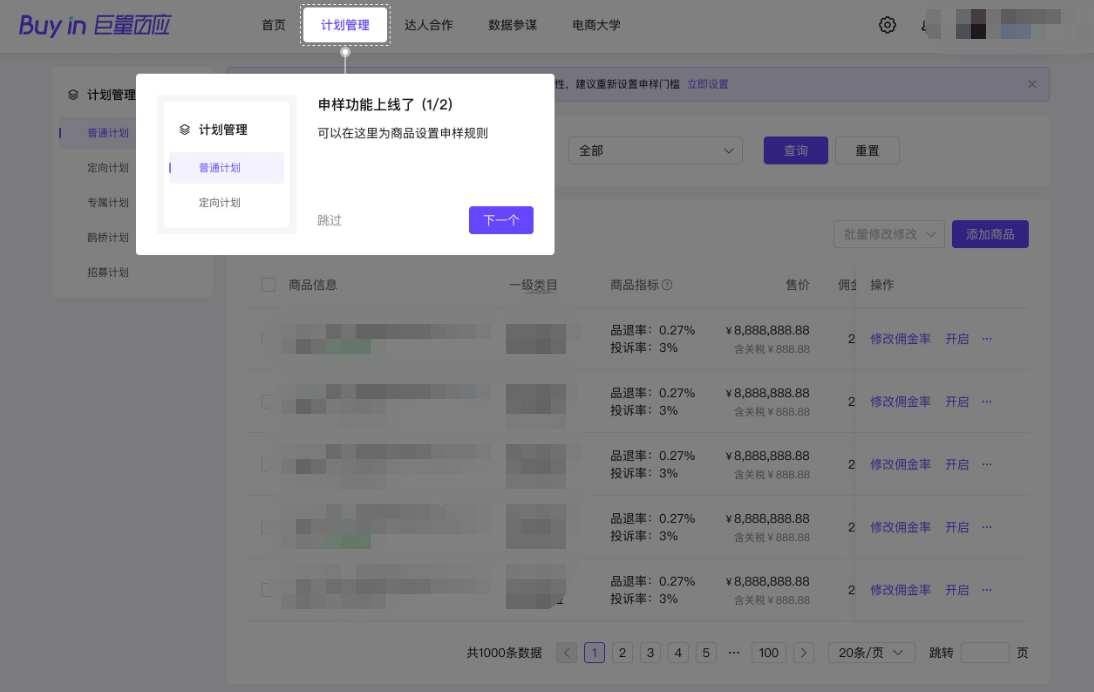This screenshot has width=1094, height=692.
Task: Go to previous page using left arrow
Action: coord(566,653)
